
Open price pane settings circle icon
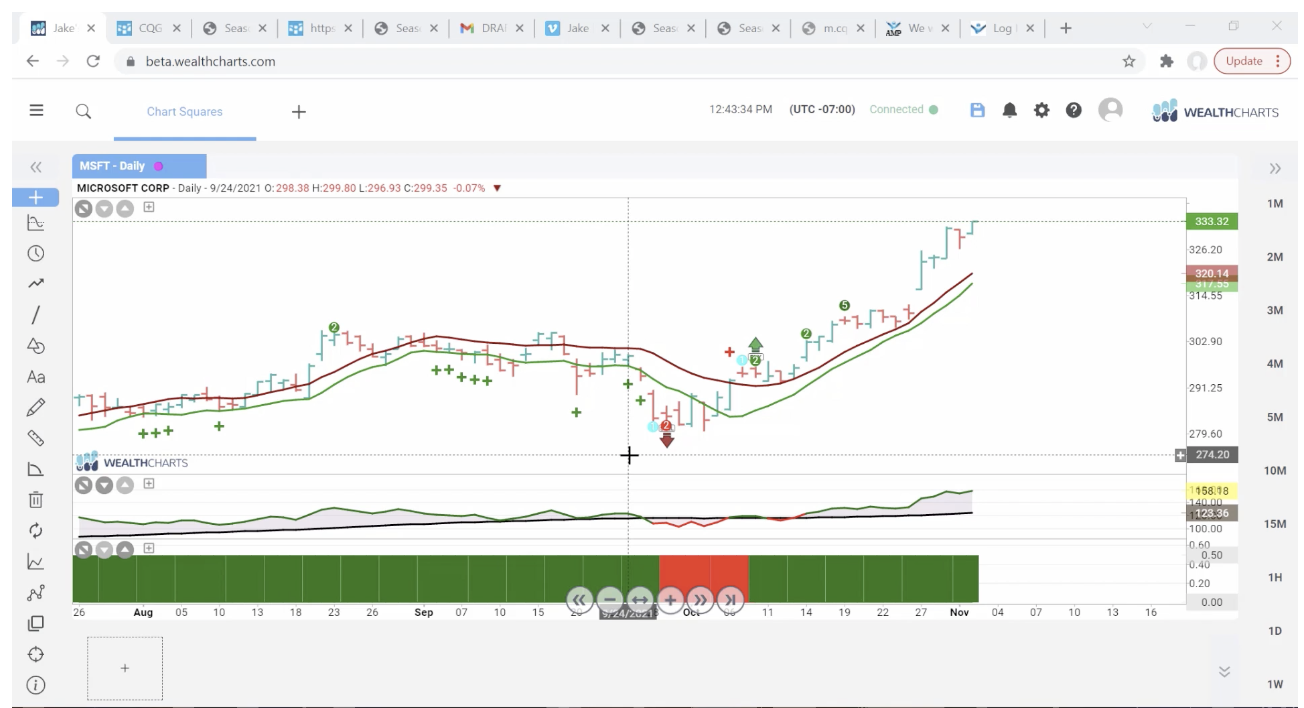(x=84, y=208)
